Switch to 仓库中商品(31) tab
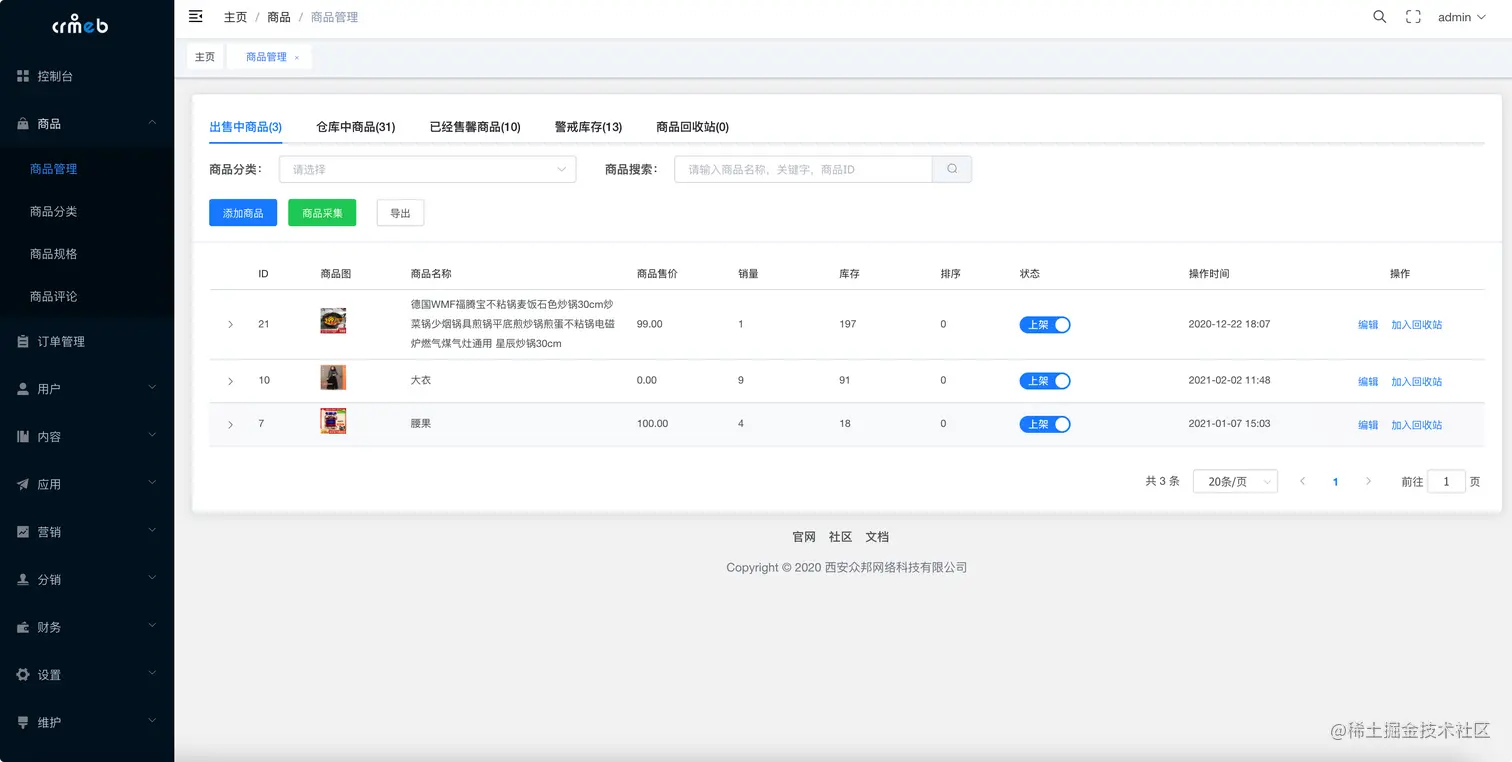This screenshot has width=1512, height=762. click(355, 127)
